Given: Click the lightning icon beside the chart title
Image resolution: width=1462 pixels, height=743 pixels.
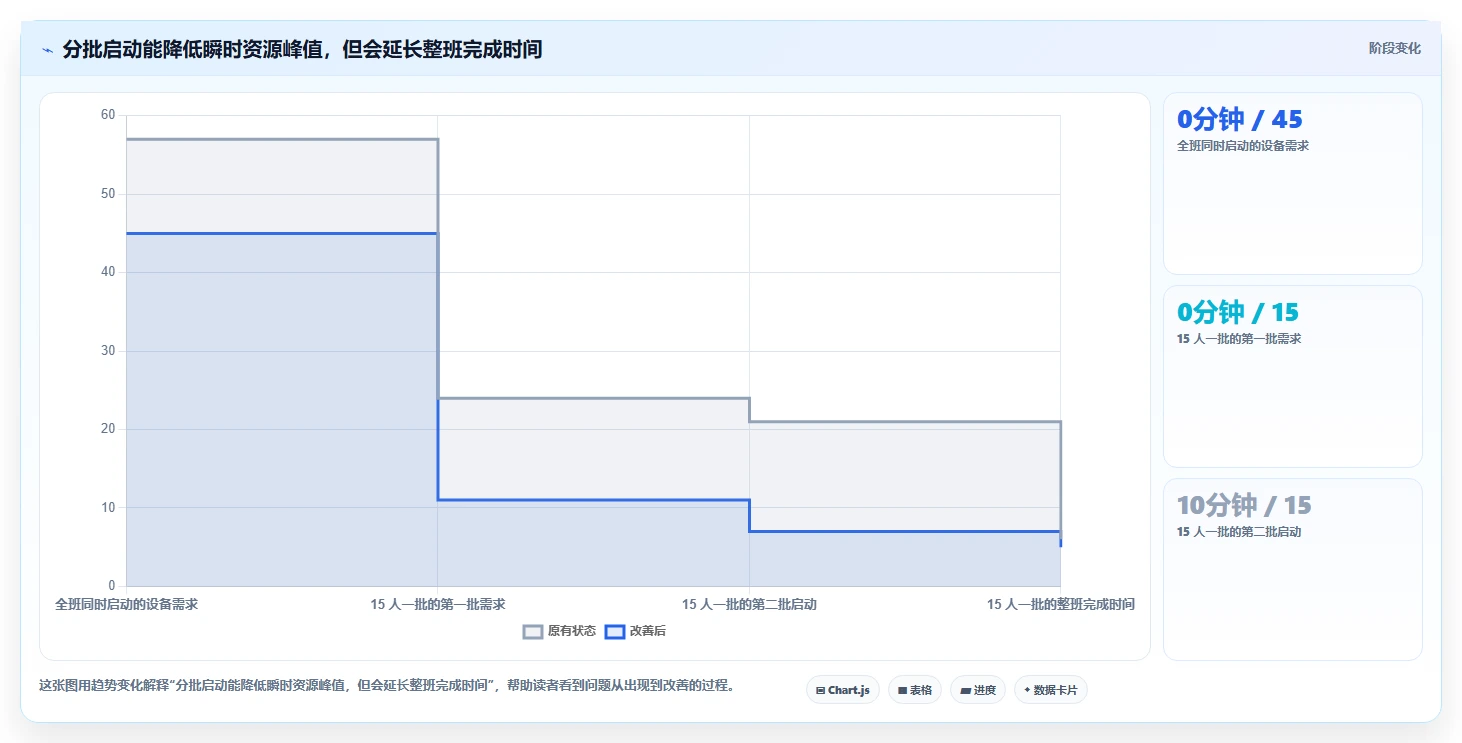Looking at the screenshot, I should [48, 50].
